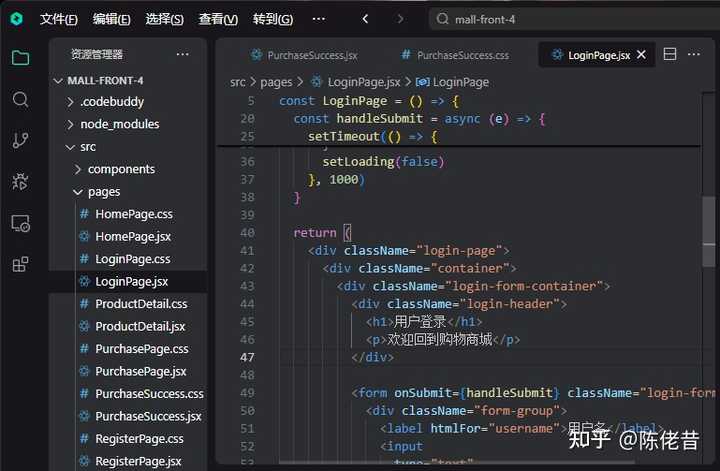Viewport: 720px width, 471px height.
Task: Open the 转到(G) menu
Action: click(272, 19)
